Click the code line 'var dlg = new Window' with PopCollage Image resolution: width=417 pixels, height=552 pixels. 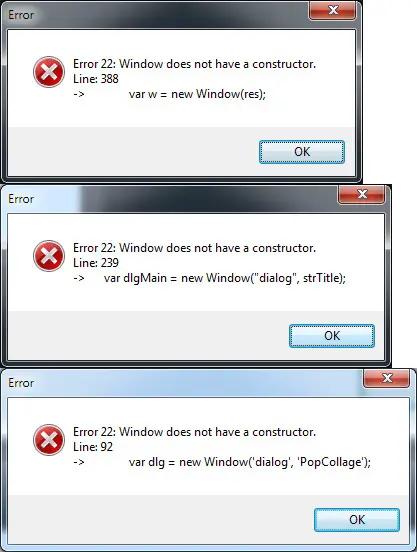tap(250, 462)
